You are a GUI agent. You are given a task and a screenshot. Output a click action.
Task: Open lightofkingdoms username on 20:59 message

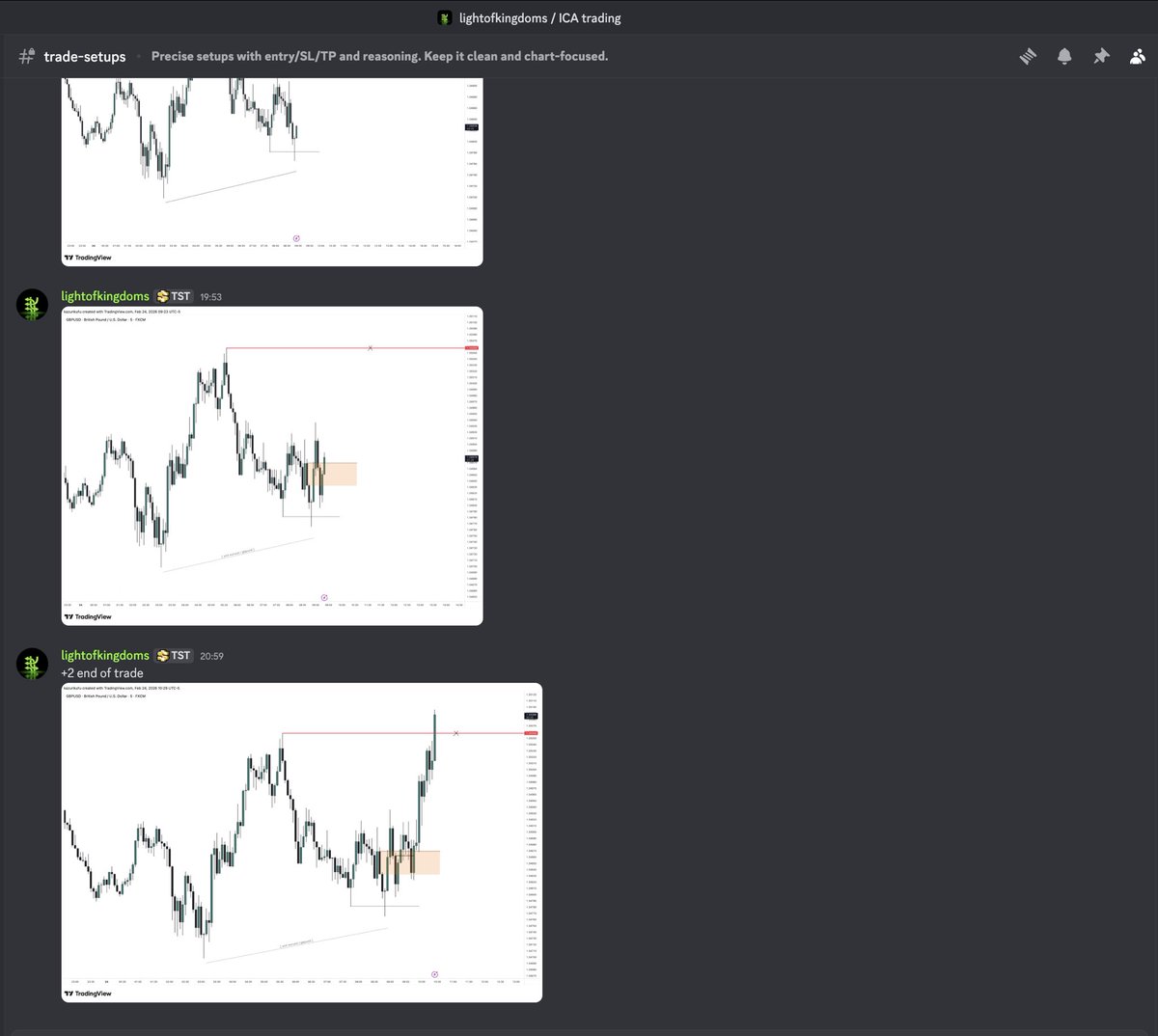click(x=105, y=656)
